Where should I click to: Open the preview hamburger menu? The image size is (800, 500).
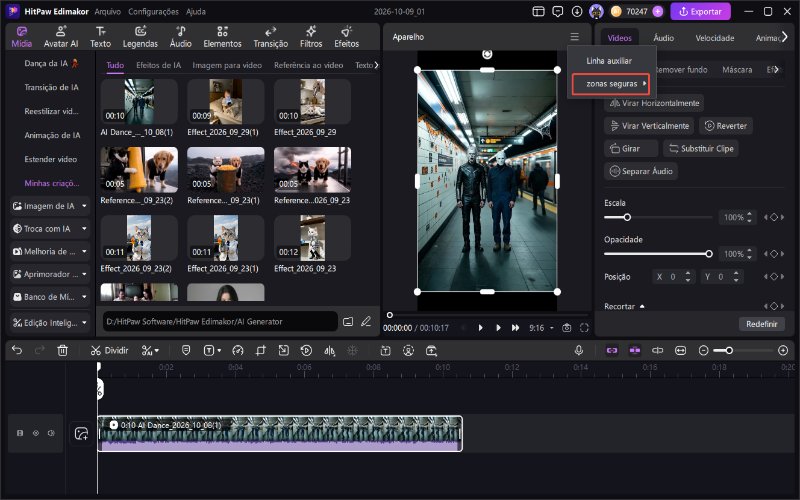click(574, 37)
